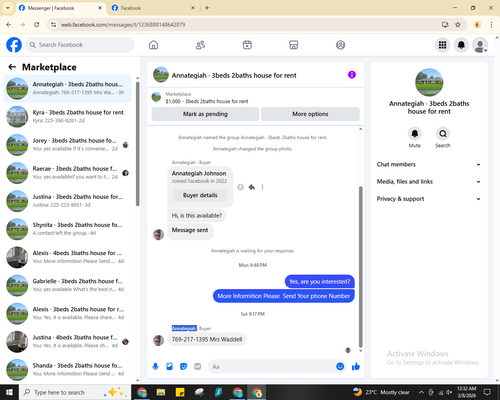Click the Search Facebook field
Image resolution: width=500 pixels, height=400 pixels.
pos(80,45)
